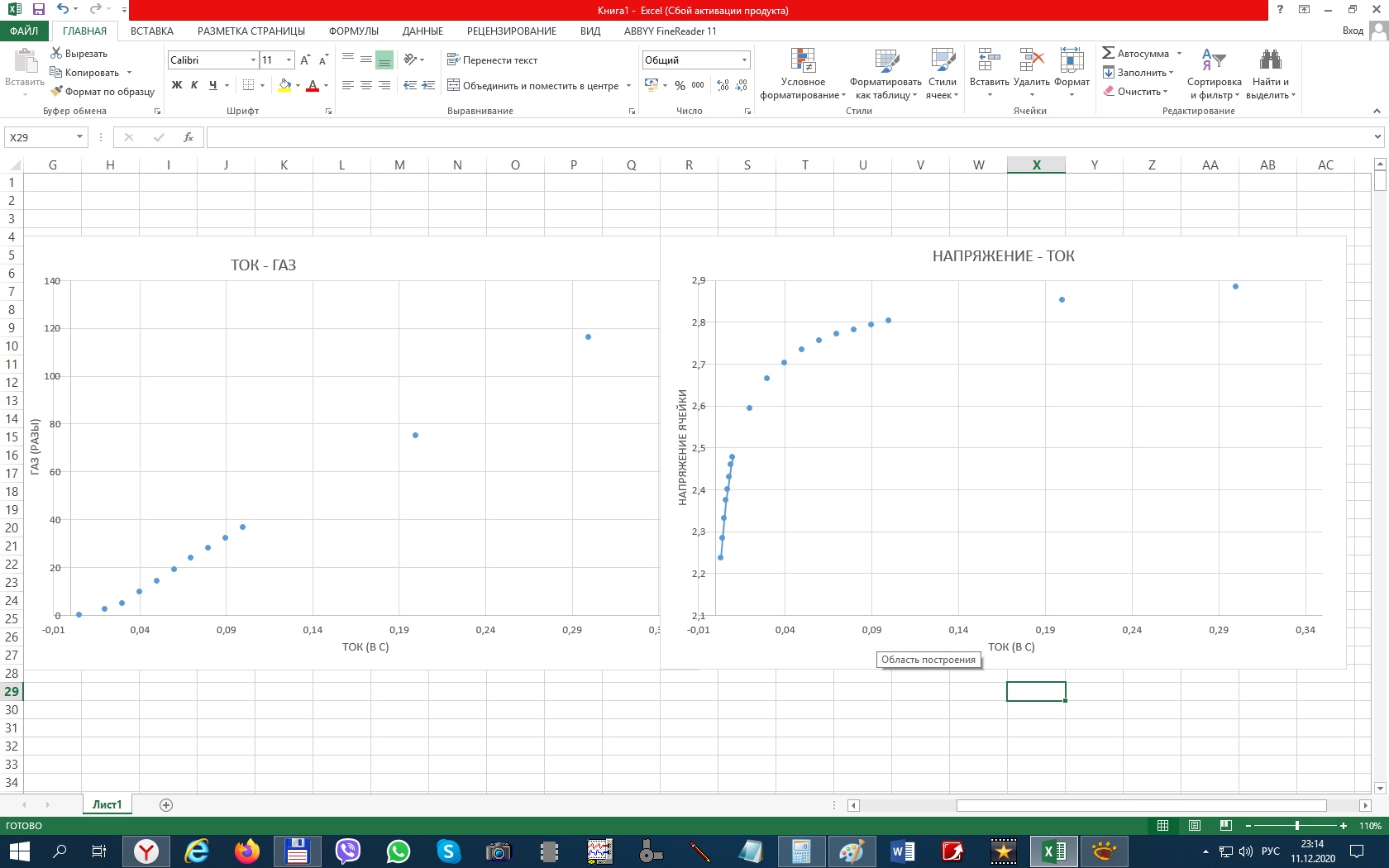Screen dimensions: 1389x868
Task: Click the zoom slider handle
Action: (1296, 826)
